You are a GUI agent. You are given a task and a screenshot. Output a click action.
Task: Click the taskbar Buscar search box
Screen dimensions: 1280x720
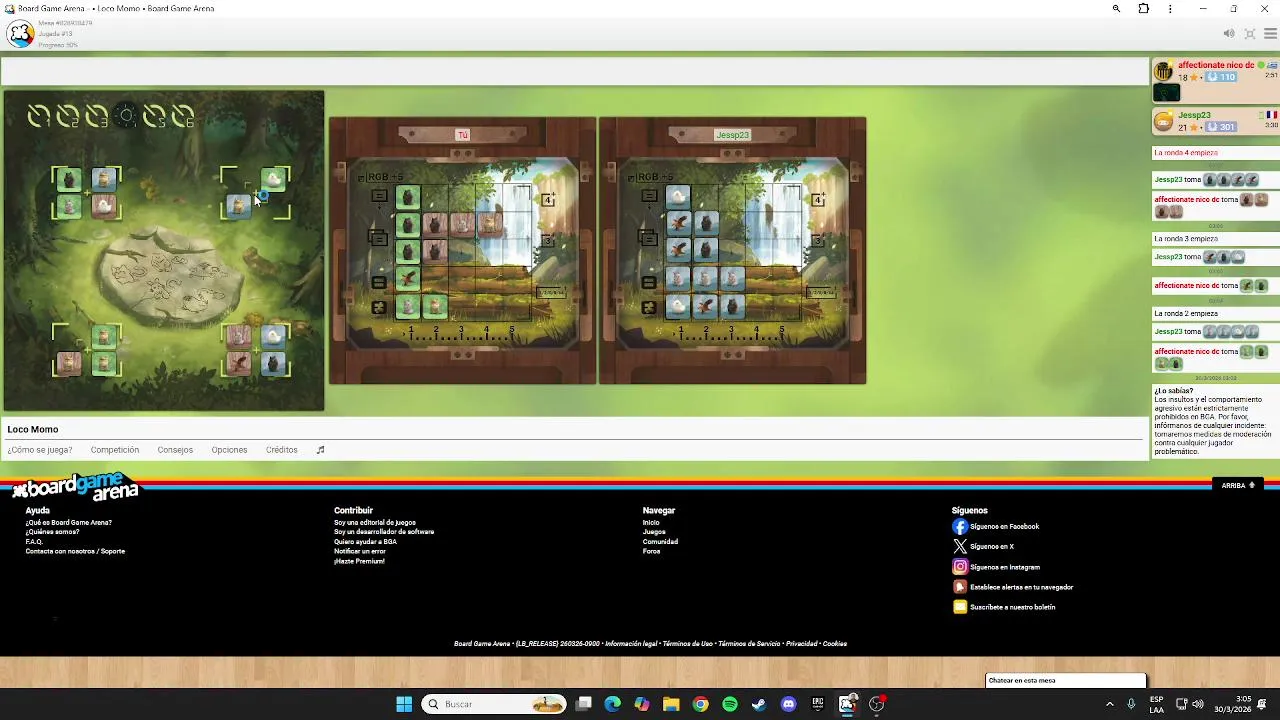(494, 704)
